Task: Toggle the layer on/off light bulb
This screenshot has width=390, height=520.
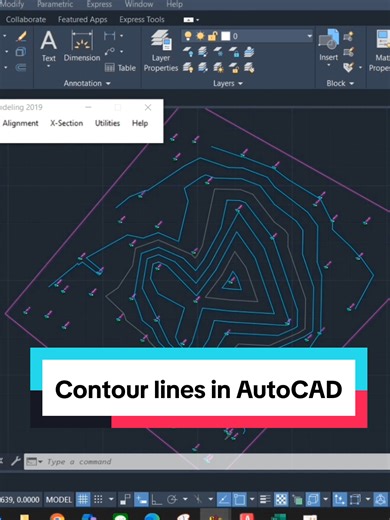Action: pos(188,36)
